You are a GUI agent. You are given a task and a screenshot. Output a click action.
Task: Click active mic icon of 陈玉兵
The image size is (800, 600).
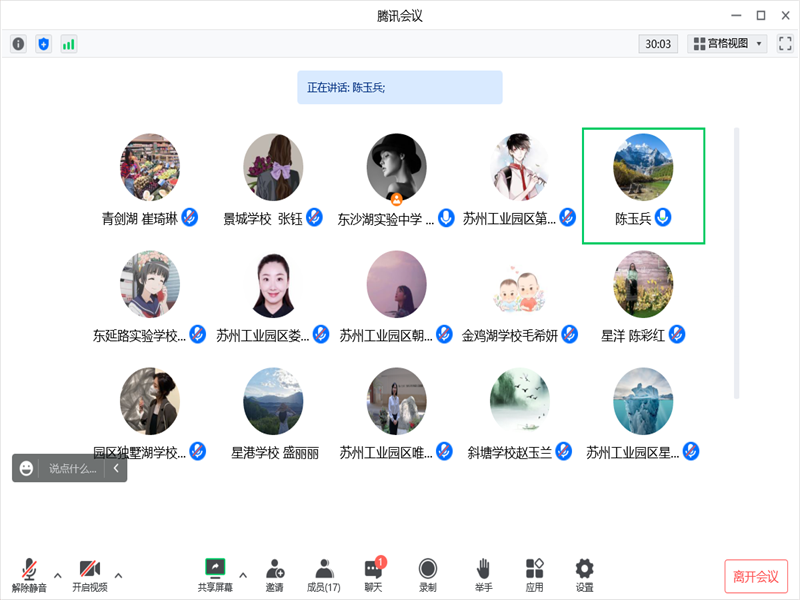click(663, 218)
